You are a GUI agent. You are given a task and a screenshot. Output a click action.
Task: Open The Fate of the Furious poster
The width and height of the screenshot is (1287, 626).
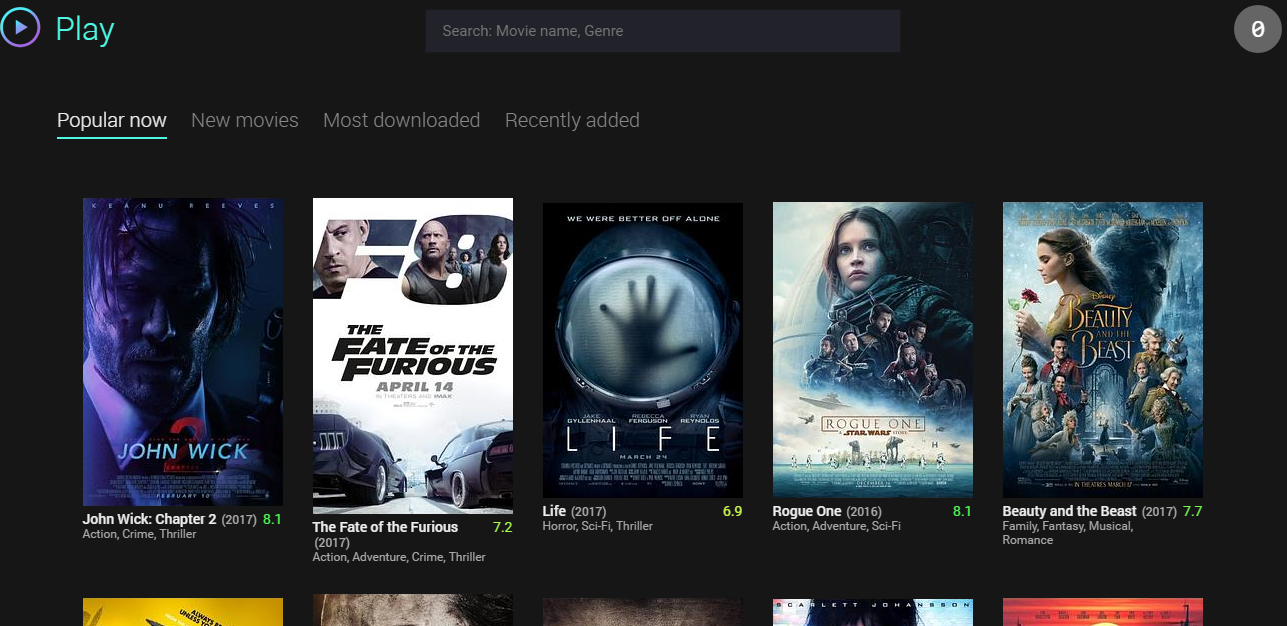point(413,356)
